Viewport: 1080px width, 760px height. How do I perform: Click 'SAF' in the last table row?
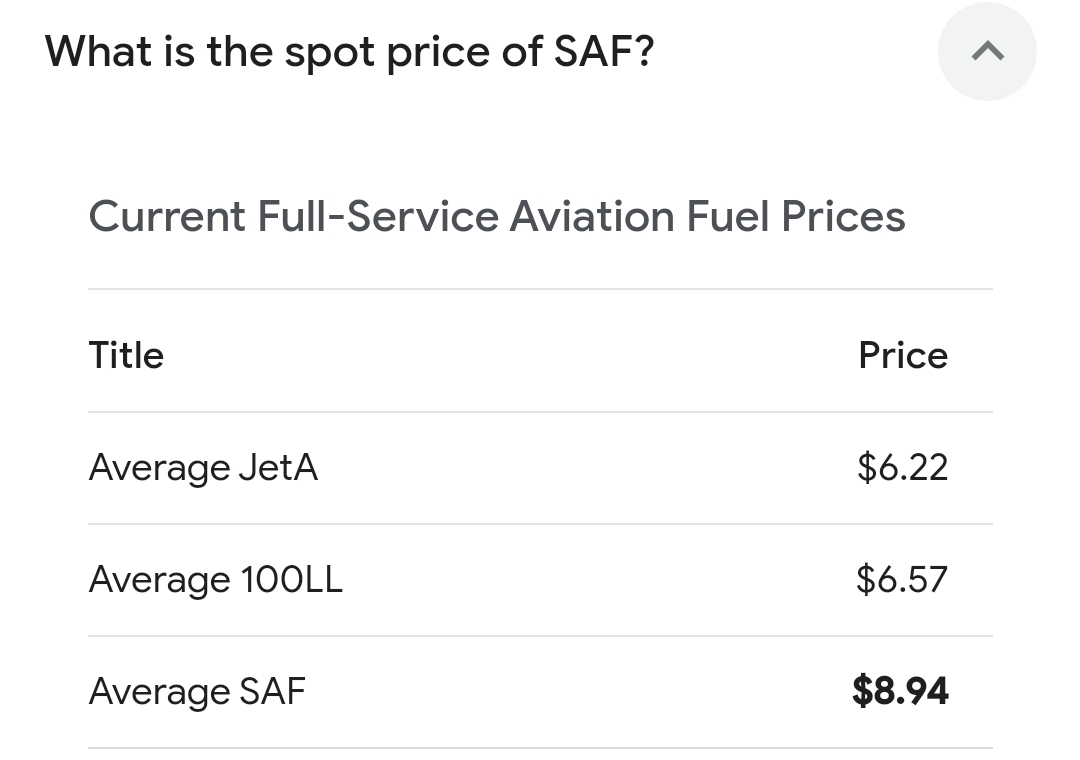273,691
